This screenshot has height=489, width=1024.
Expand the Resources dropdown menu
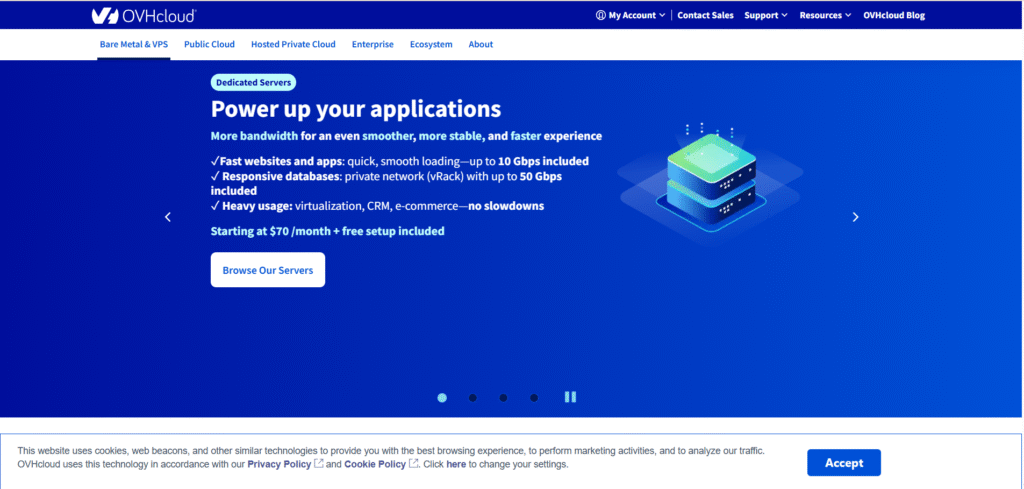coord(825,15)
